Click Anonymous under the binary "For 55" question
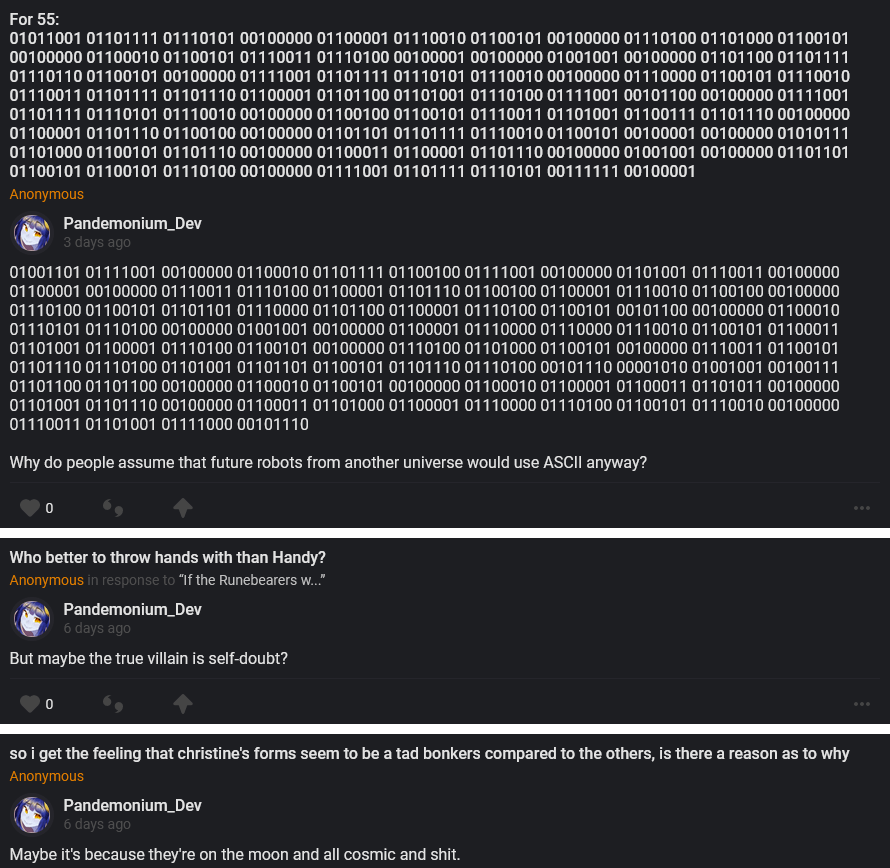890x868 pixels. [x=47, y=195]
